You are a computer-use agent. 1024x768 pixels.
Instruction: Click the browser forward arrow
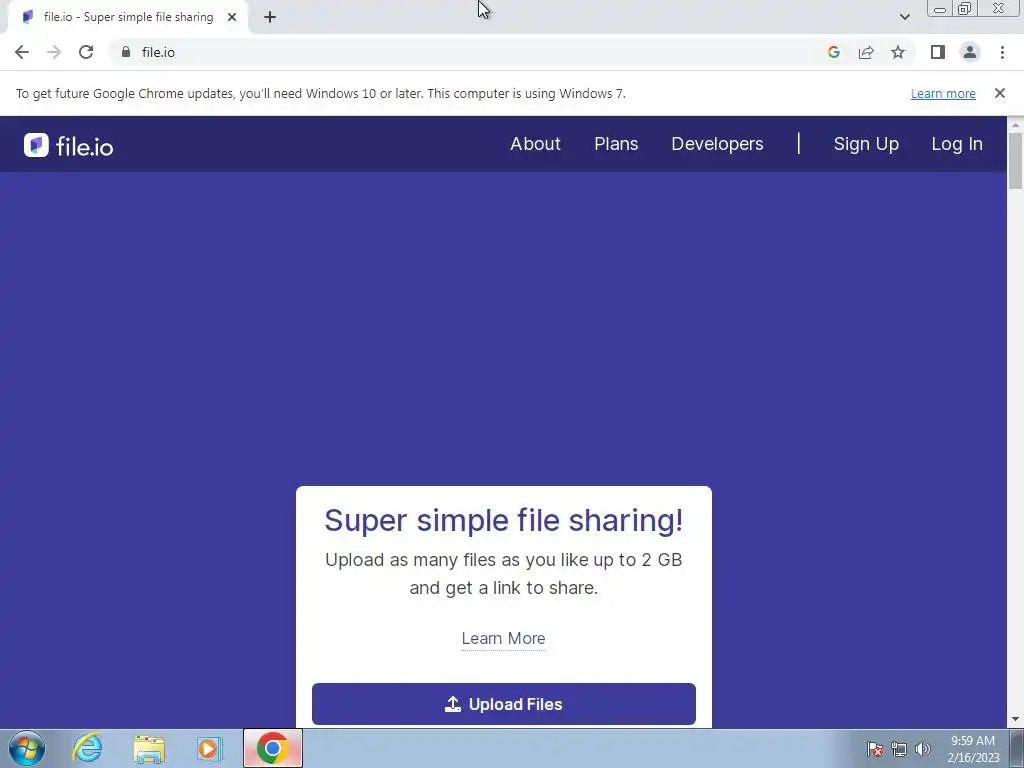pos(54,52)
